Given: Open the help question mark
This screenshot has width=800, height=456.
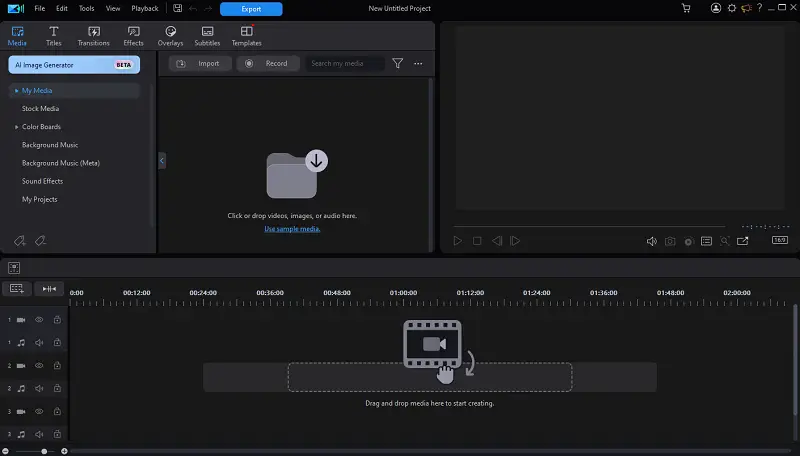Looking at the screenshot, I should coord(759,8).
